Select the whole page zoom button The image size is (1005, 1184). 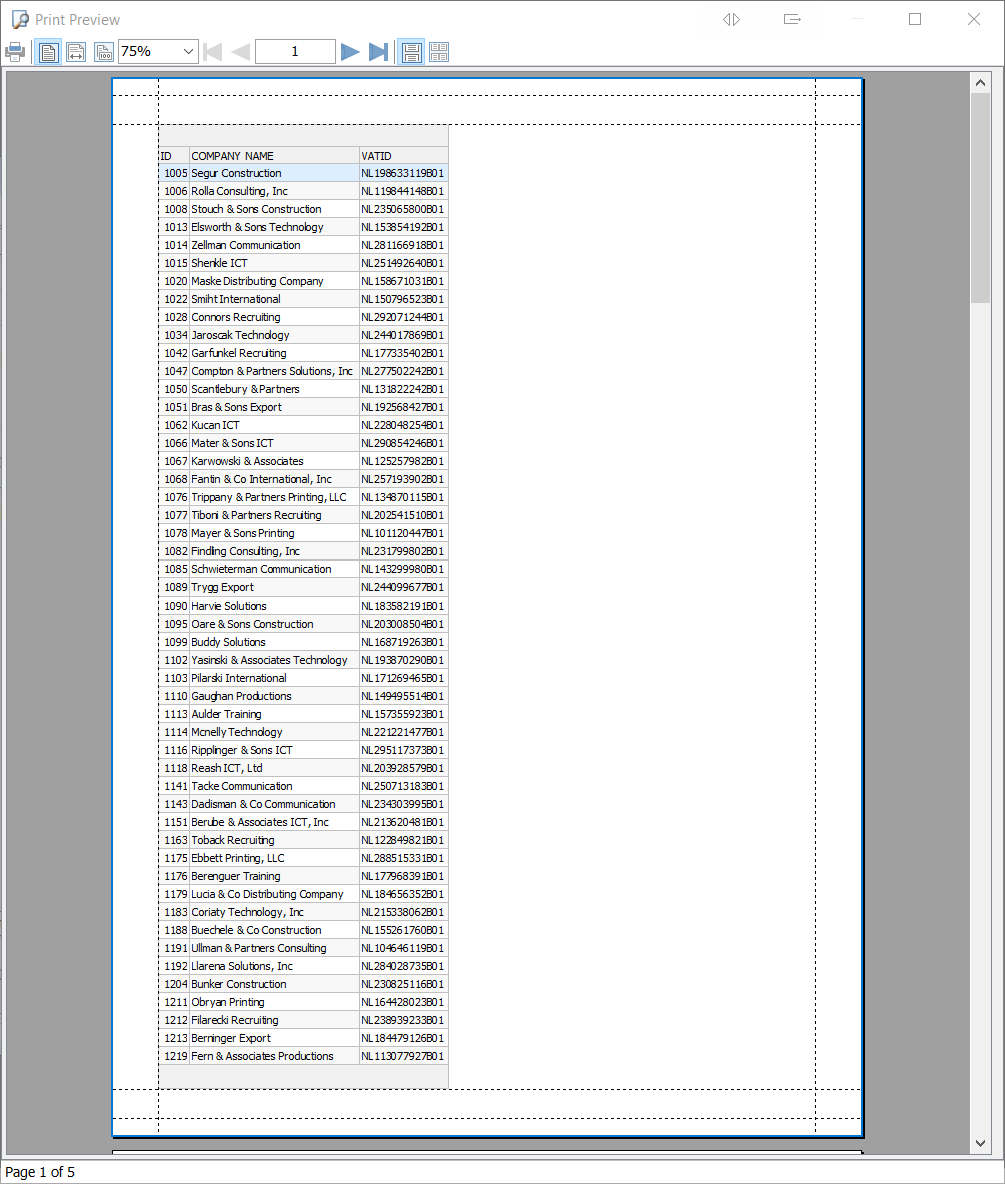pyautogui.click(x=48, y=52)
